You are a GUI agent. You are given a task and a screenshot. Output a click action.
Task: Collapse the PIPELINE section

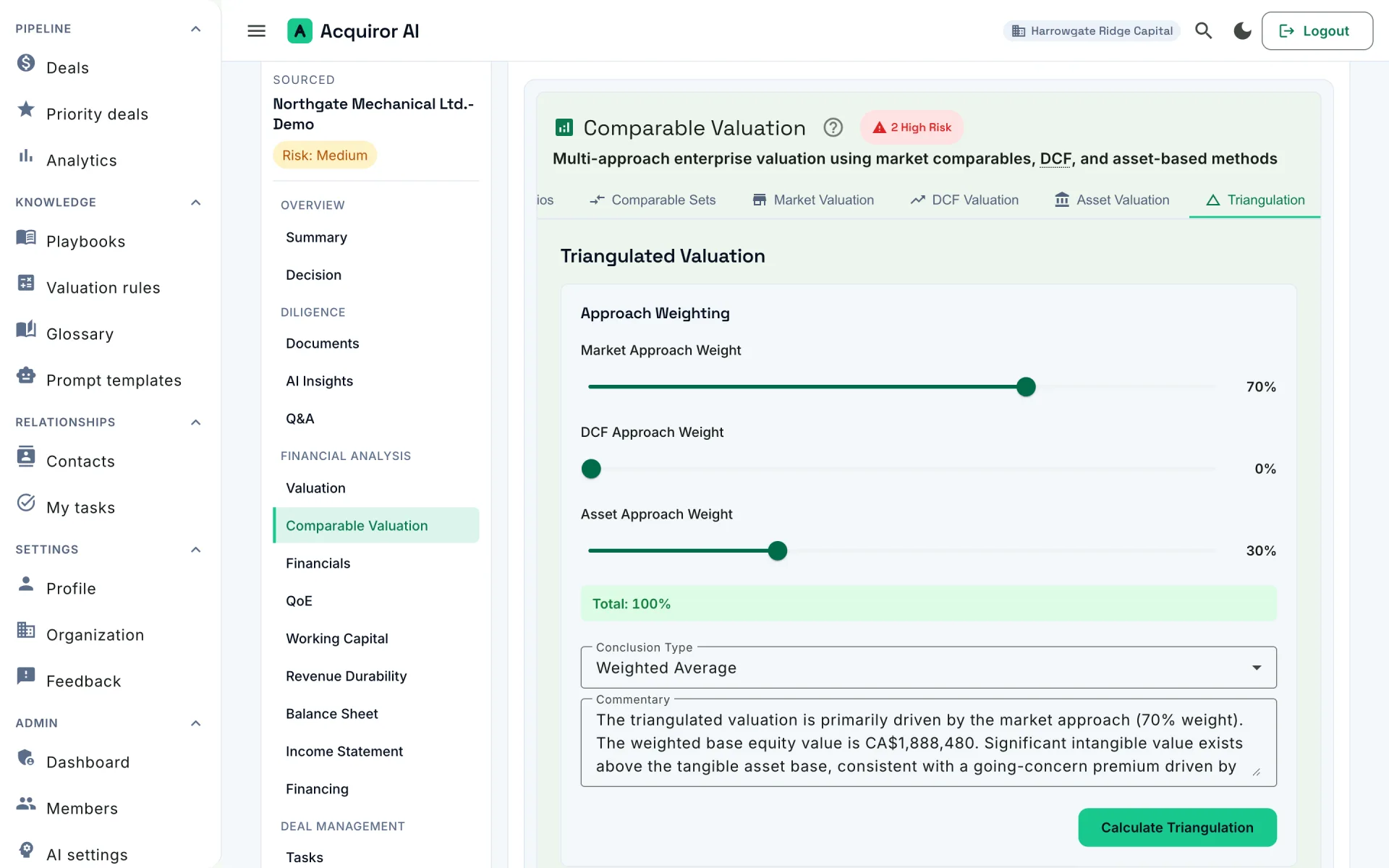(195, 29)
